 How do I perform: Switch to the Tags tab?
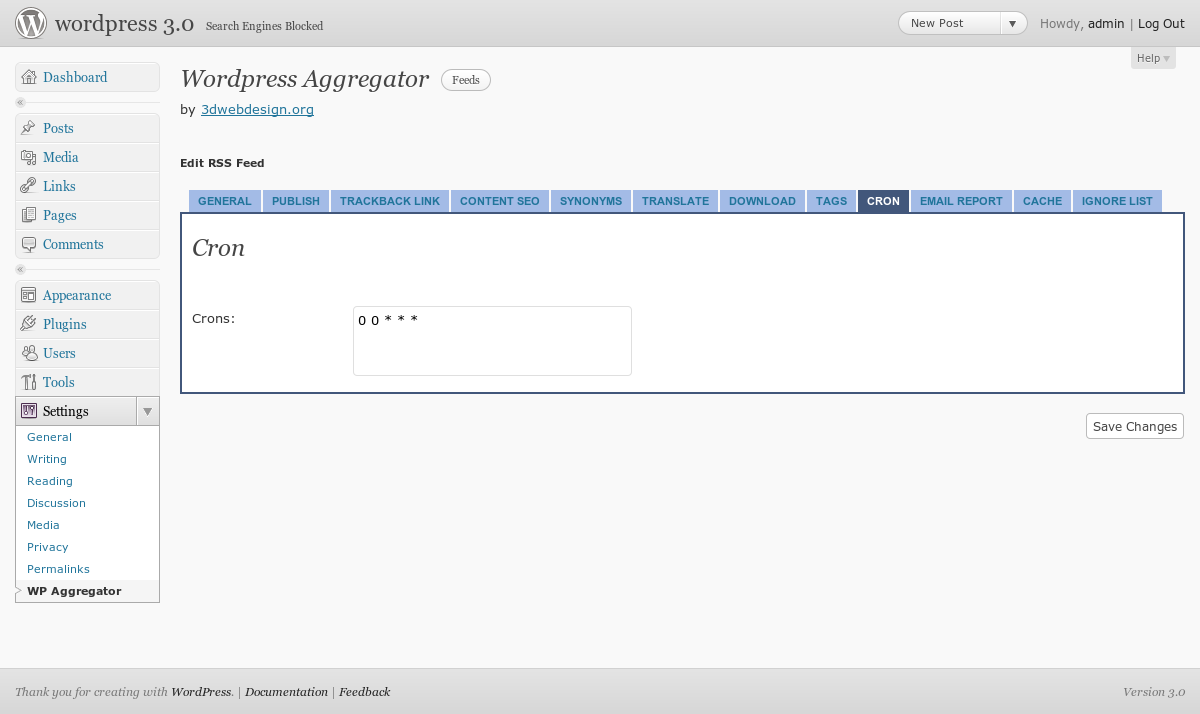click(831, 201)
